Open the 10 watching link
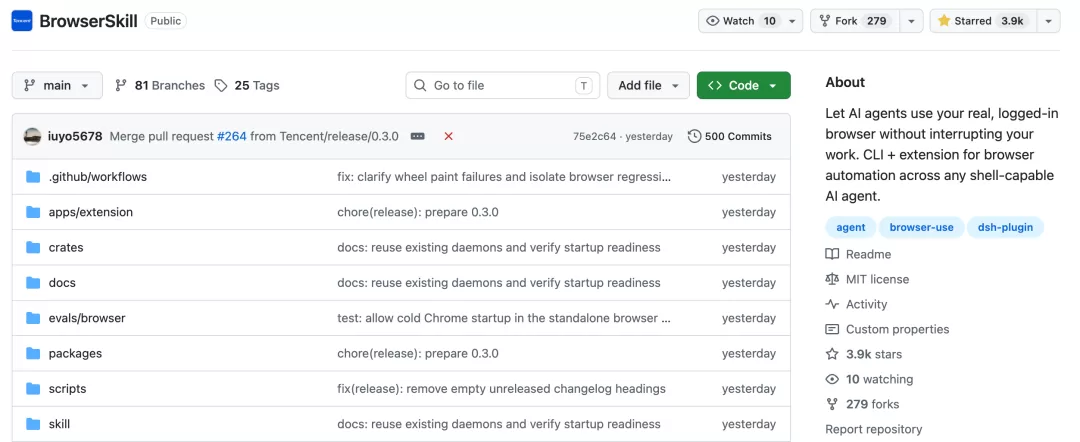 (870, 379)
